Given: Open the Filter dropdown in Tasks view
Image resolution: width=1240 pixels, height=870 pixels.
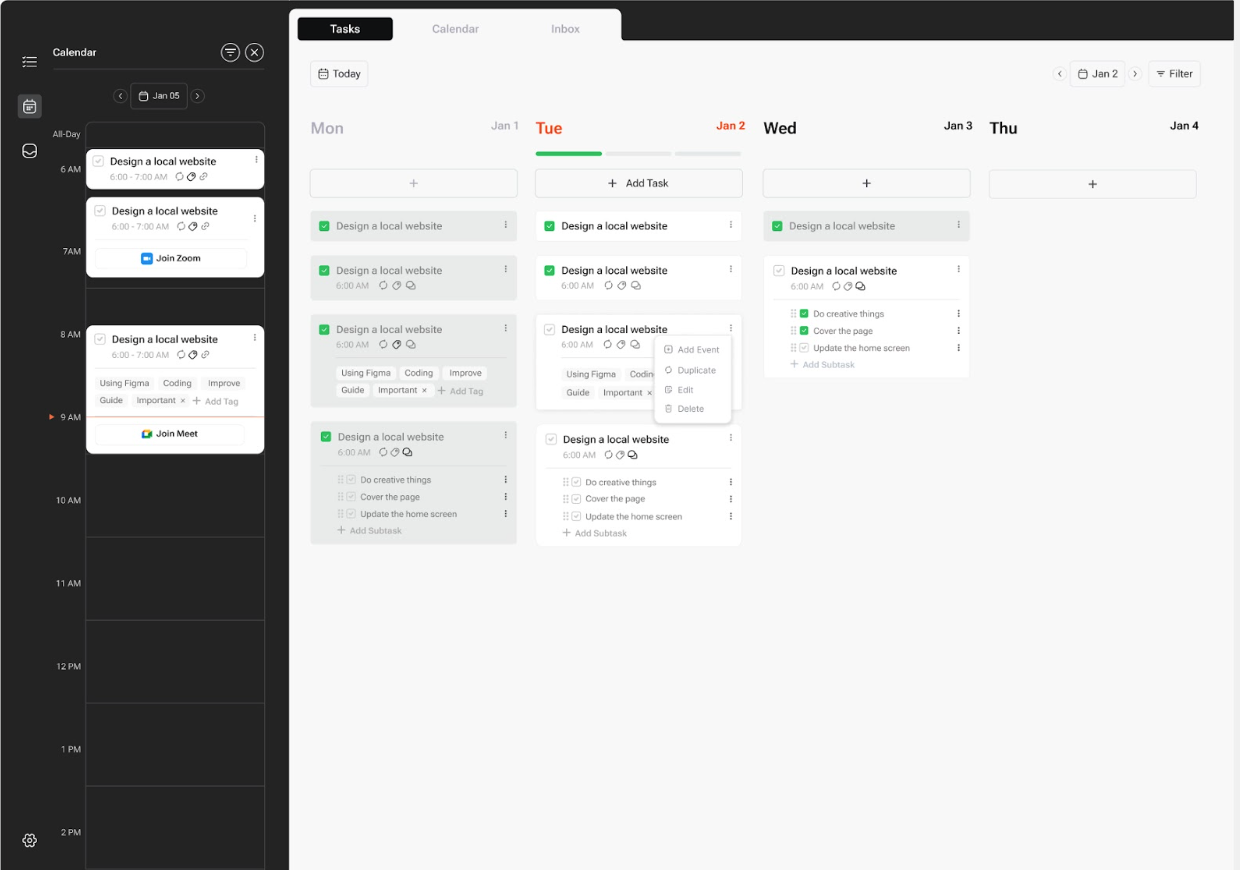Looking at the screenshot, I should tap(1174, 74).
